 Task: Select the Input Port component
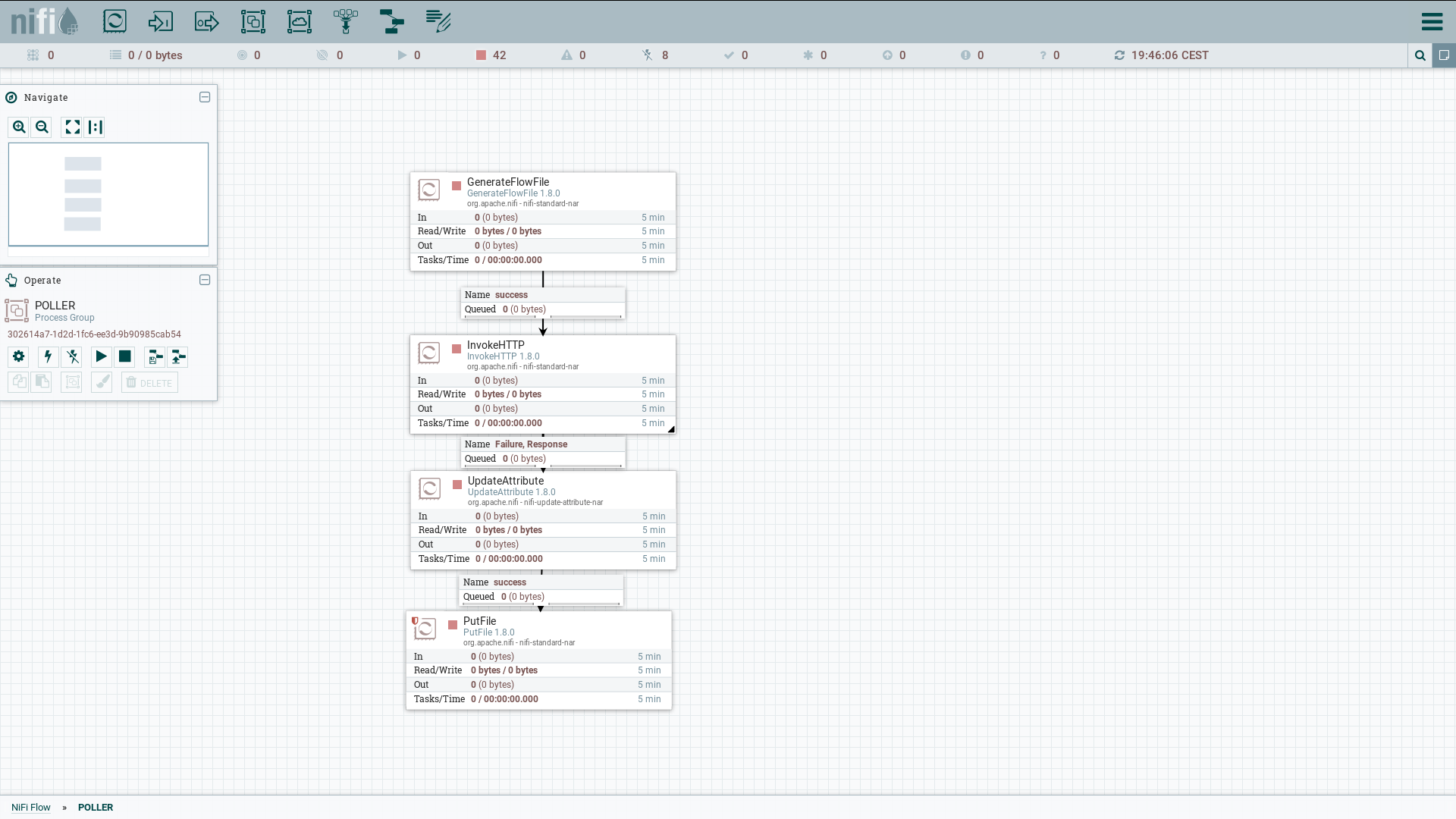click(x=161, y=21)
